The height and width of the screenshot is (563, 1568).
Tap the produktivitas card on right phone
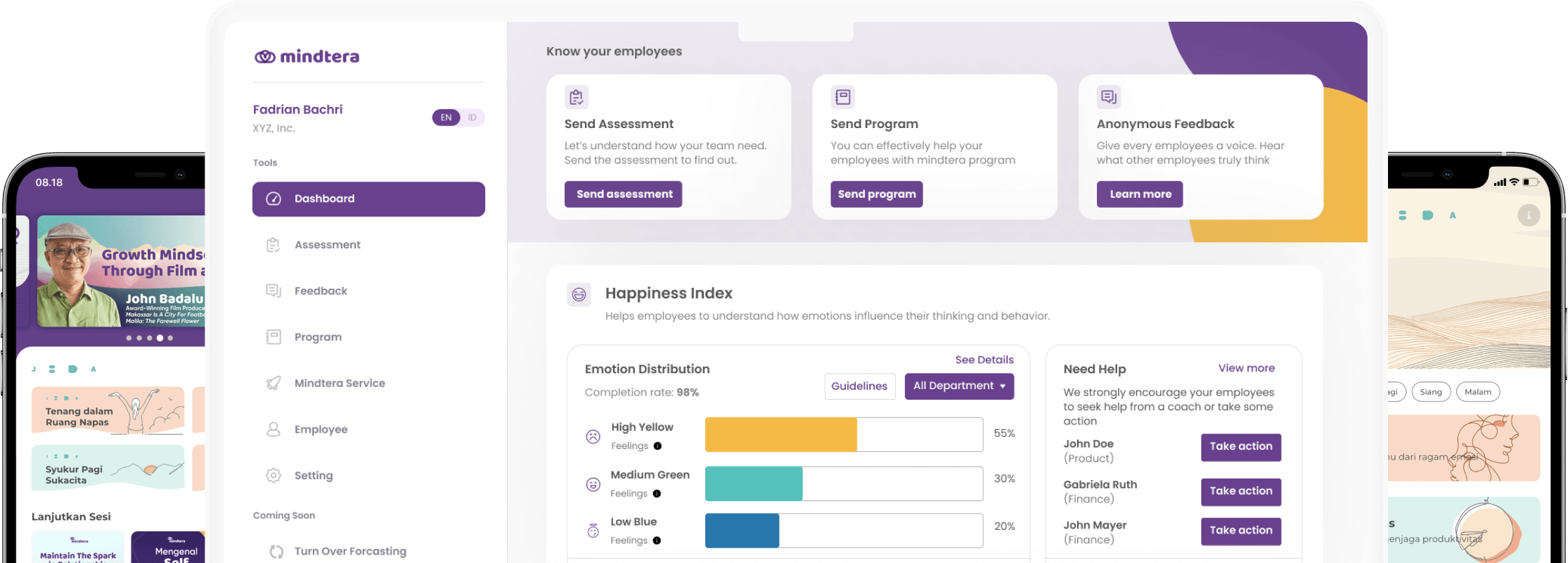(x=1464, y=530)
